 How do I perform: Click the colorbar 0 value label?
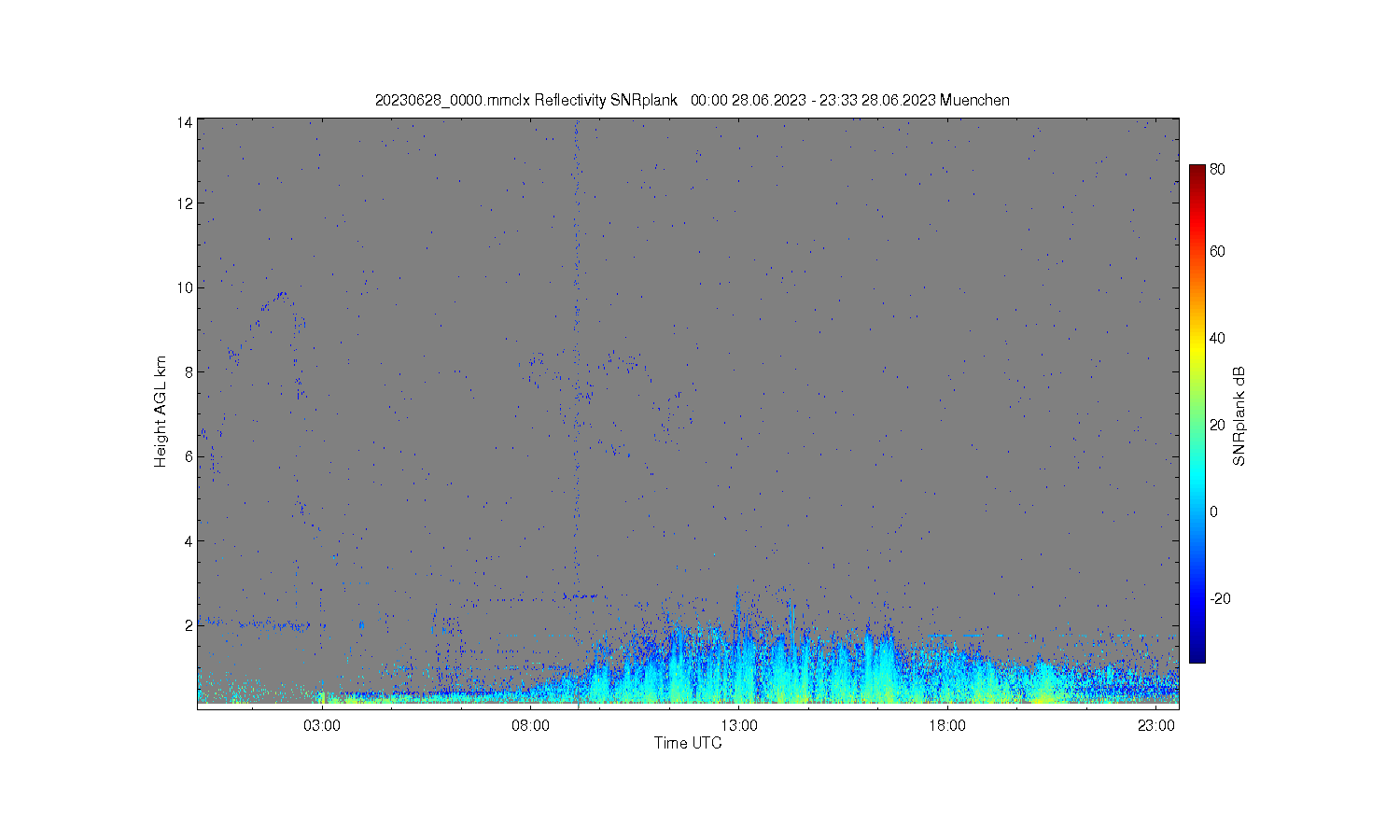point(1213,511)
